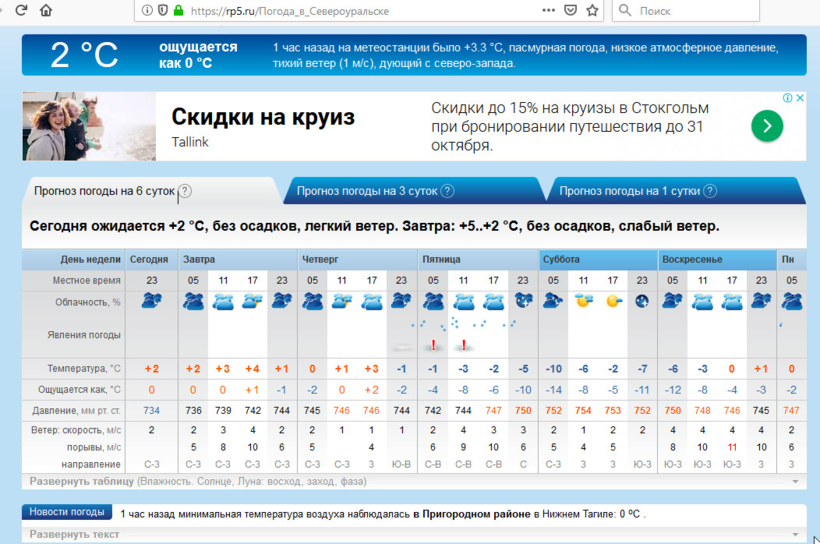This screenshot has width=820, height=544.
Task: Click the 'Новости погоды' button
Action: [x=65, y=513]
